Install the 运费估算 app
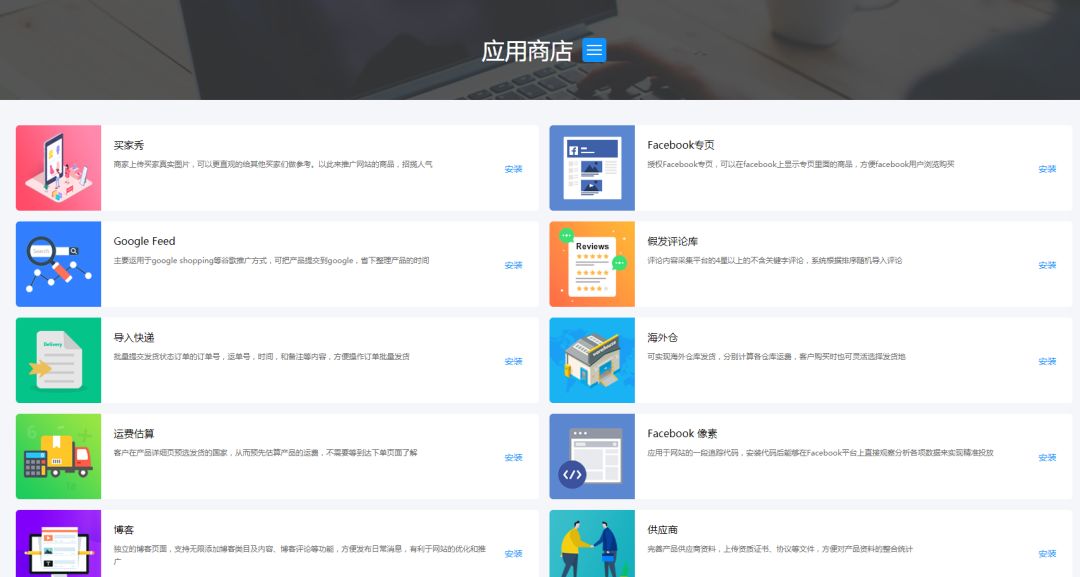Viewport: 1080px width, 577px height. pos(513,457)
